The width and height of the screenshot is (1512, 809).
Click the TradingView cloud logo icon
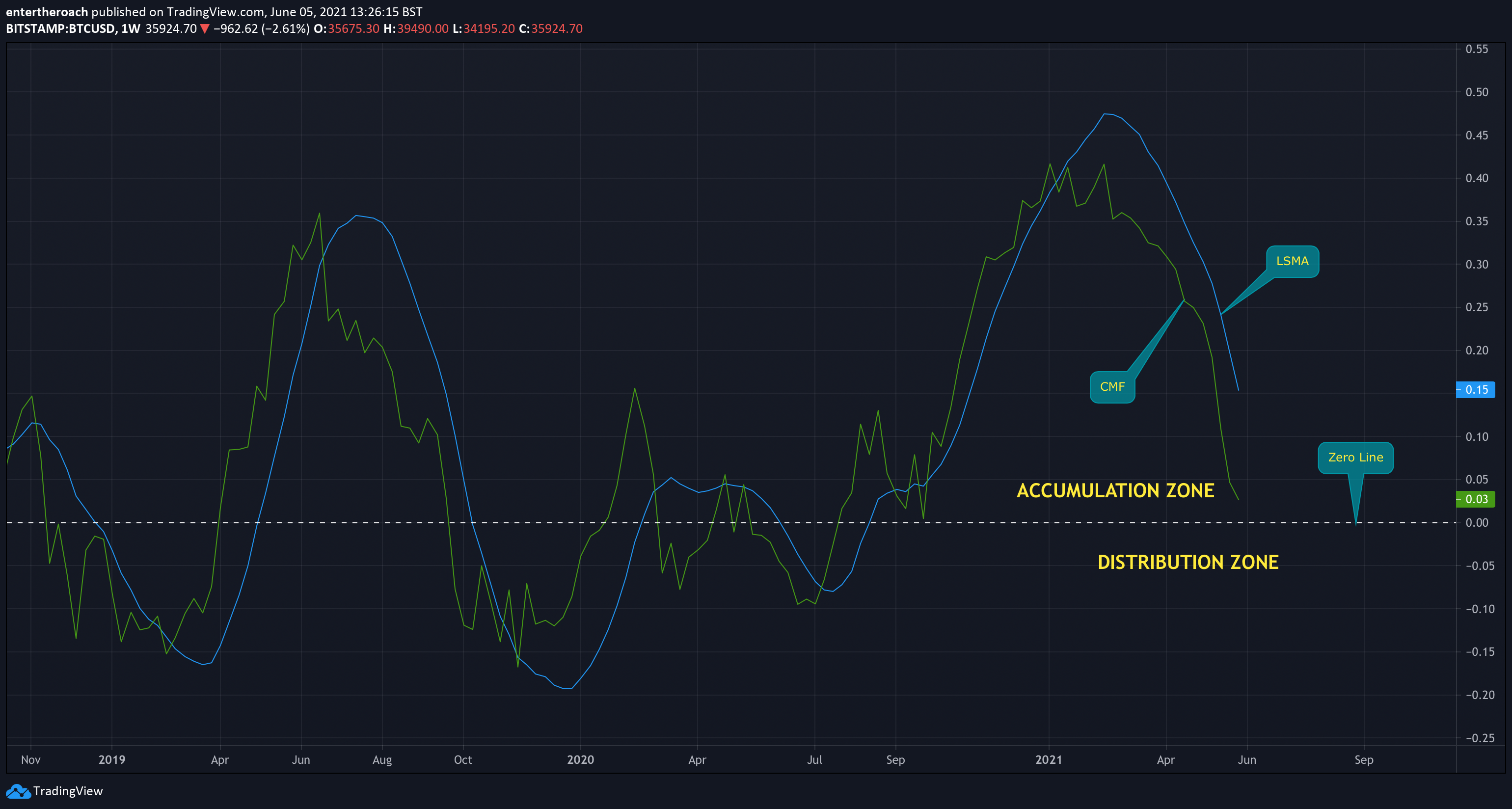(x=18, y=791)
